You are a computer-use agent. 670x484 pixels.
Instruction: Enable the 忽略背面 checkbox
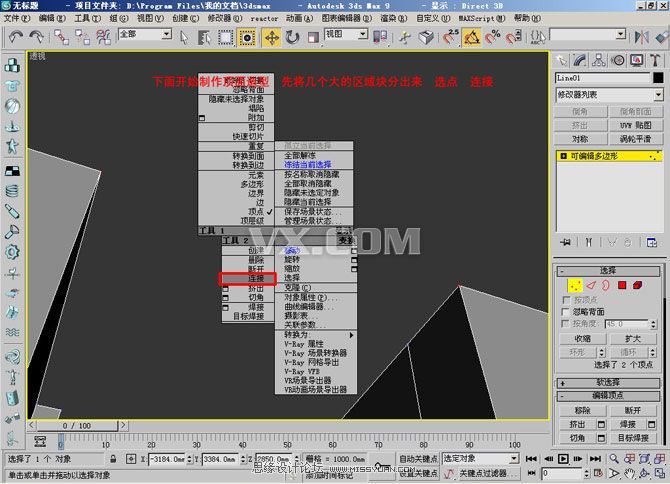click(x=566, y=311)
